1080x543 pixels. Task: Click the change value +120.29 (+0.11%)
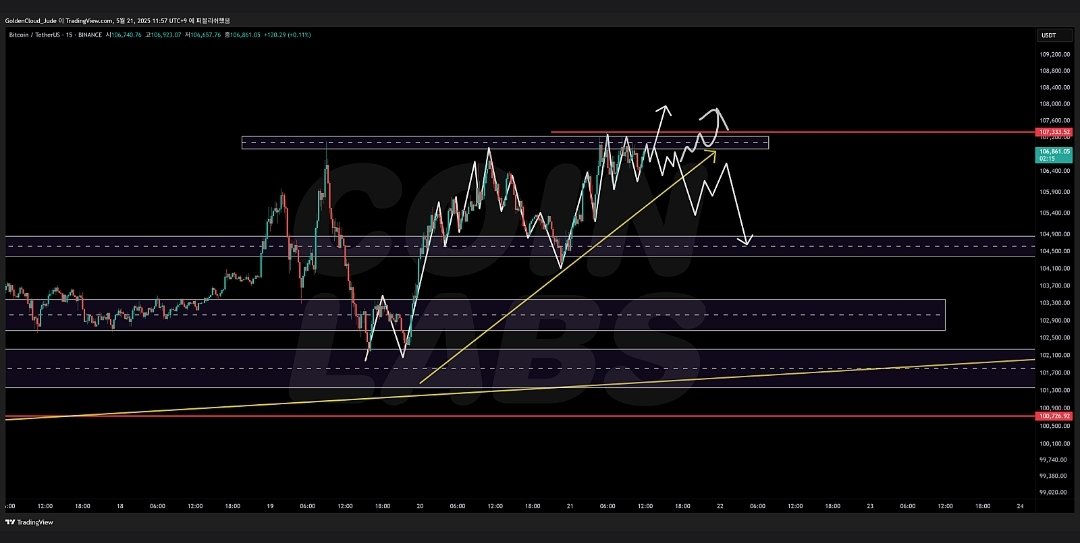pos(288,34)
